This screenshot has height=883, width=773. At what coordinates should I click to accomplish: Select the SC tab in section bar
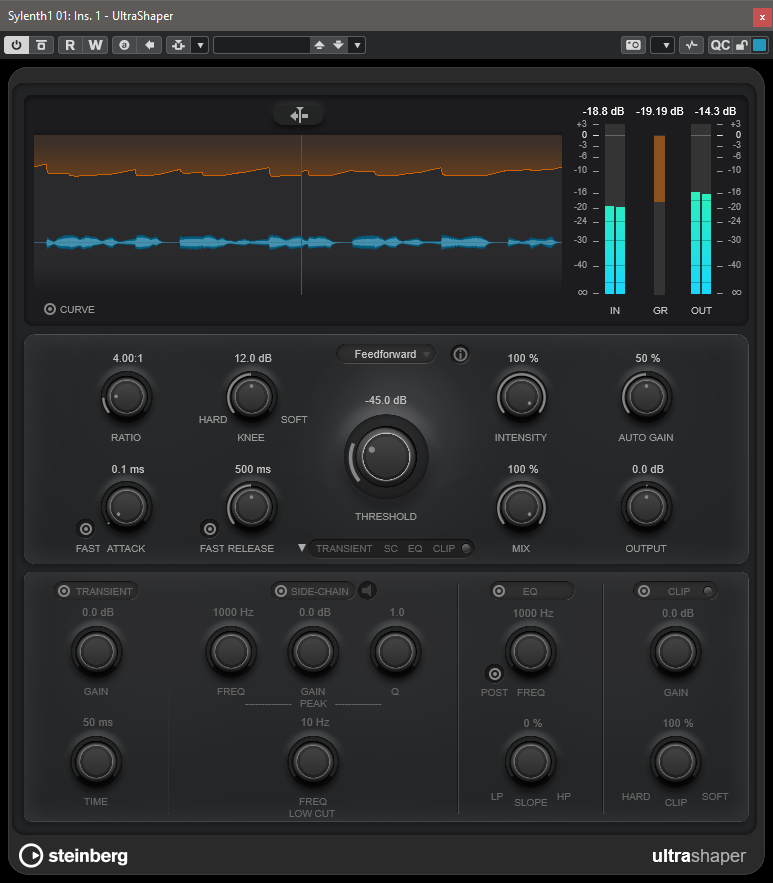click(390, 549)
